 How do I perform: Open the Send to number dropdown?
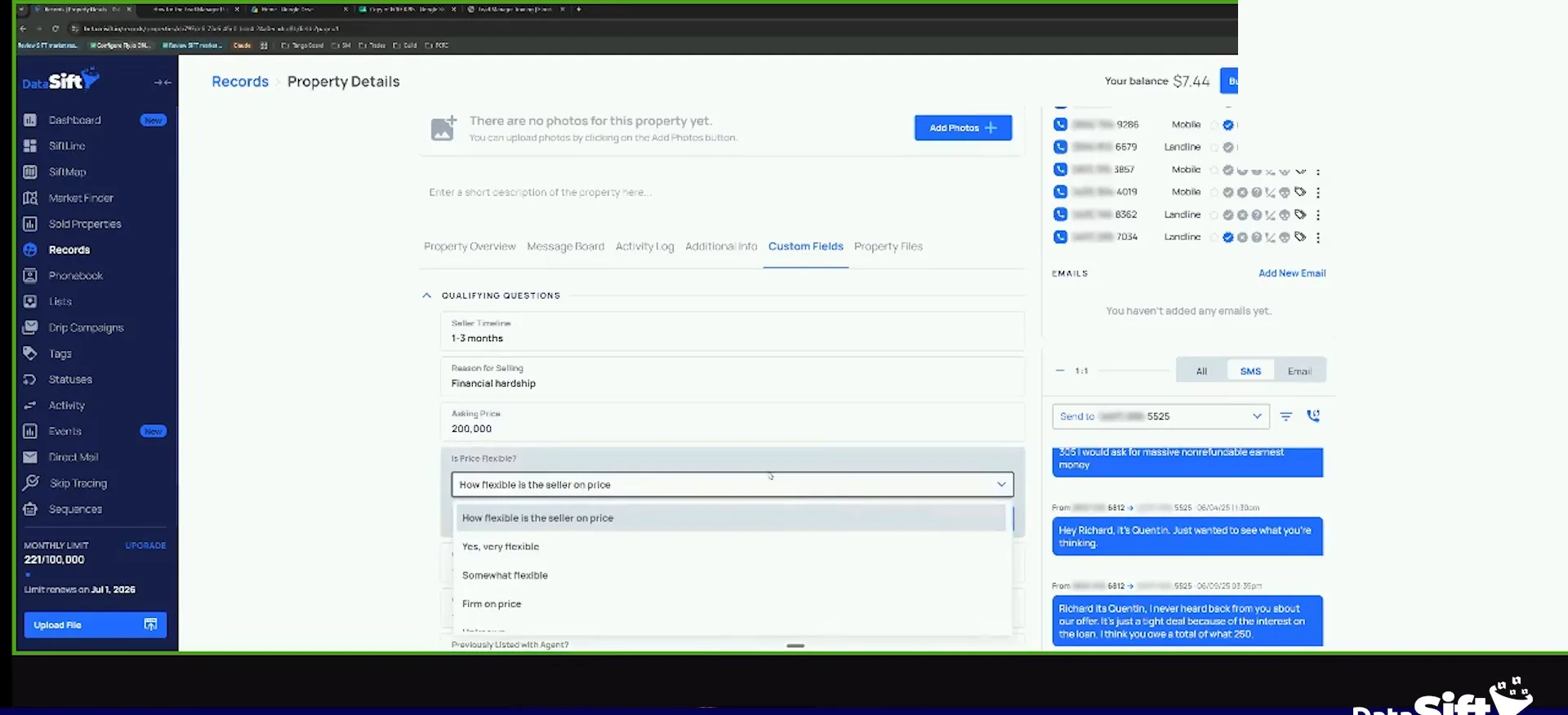(x=1160, y=416)
